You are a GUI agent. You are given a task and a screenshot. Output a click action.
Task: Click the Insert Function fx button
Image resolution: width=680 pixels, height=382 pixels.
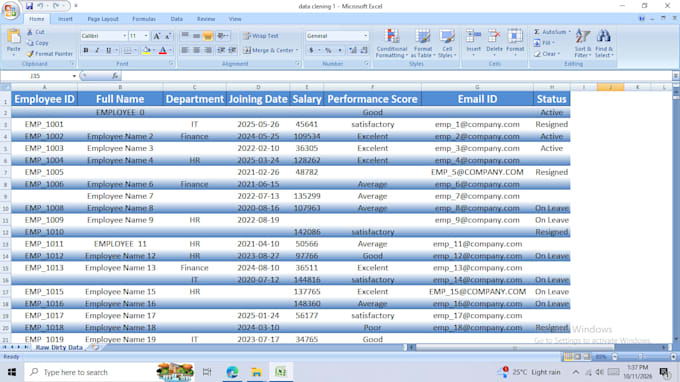(x=115, y=76)
